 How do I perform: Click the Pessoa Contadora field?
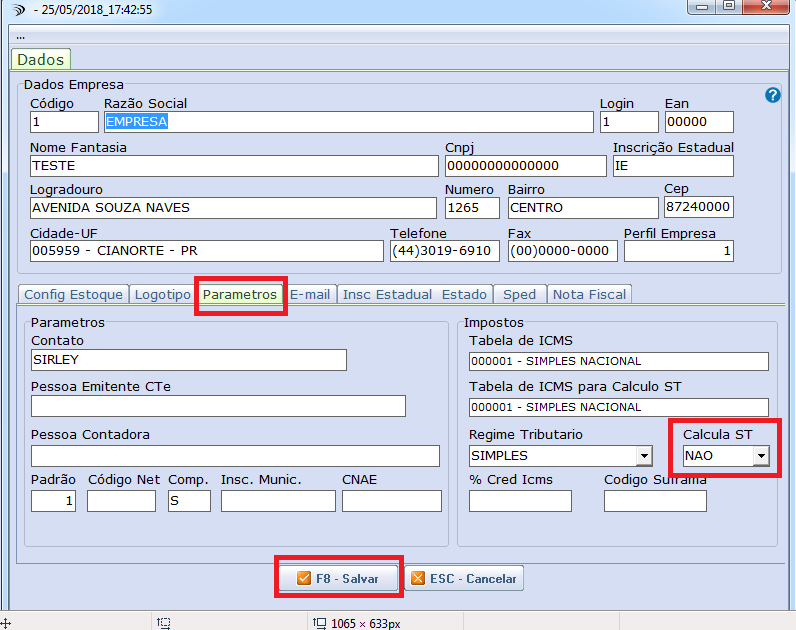(235, 456)
